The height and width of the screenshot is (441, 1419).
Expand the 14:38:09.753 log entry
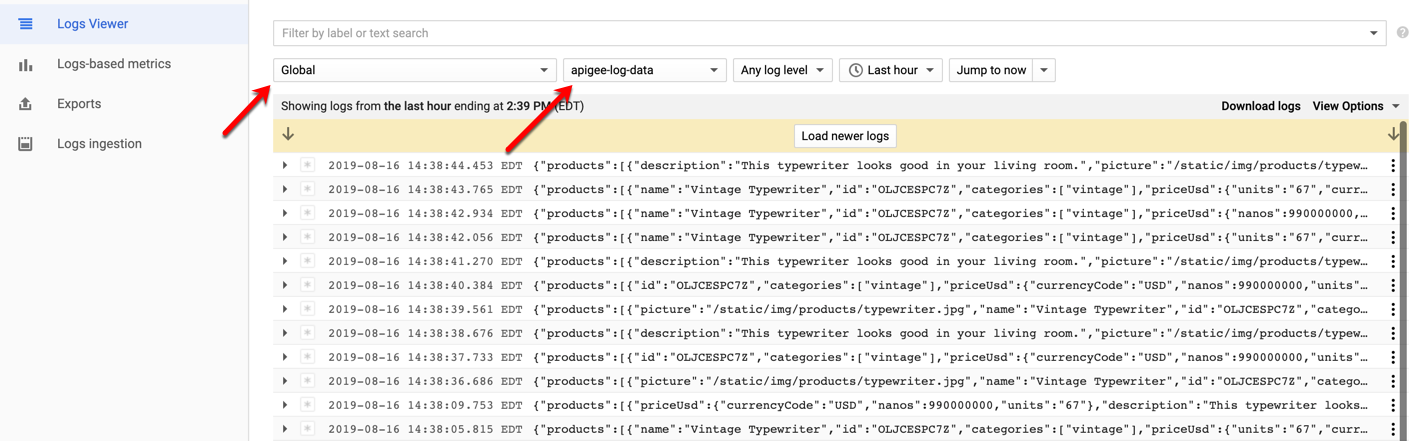(x=285, y=405)
